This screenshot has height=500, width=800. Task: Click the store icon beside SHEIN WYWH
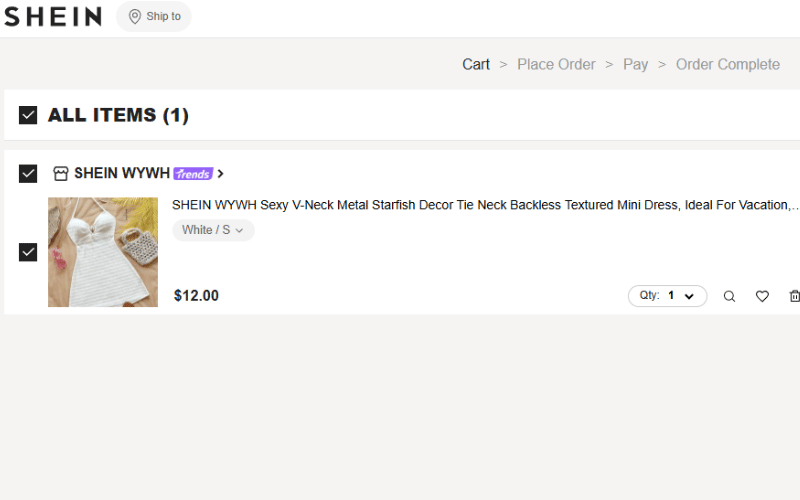coord(61,174)
